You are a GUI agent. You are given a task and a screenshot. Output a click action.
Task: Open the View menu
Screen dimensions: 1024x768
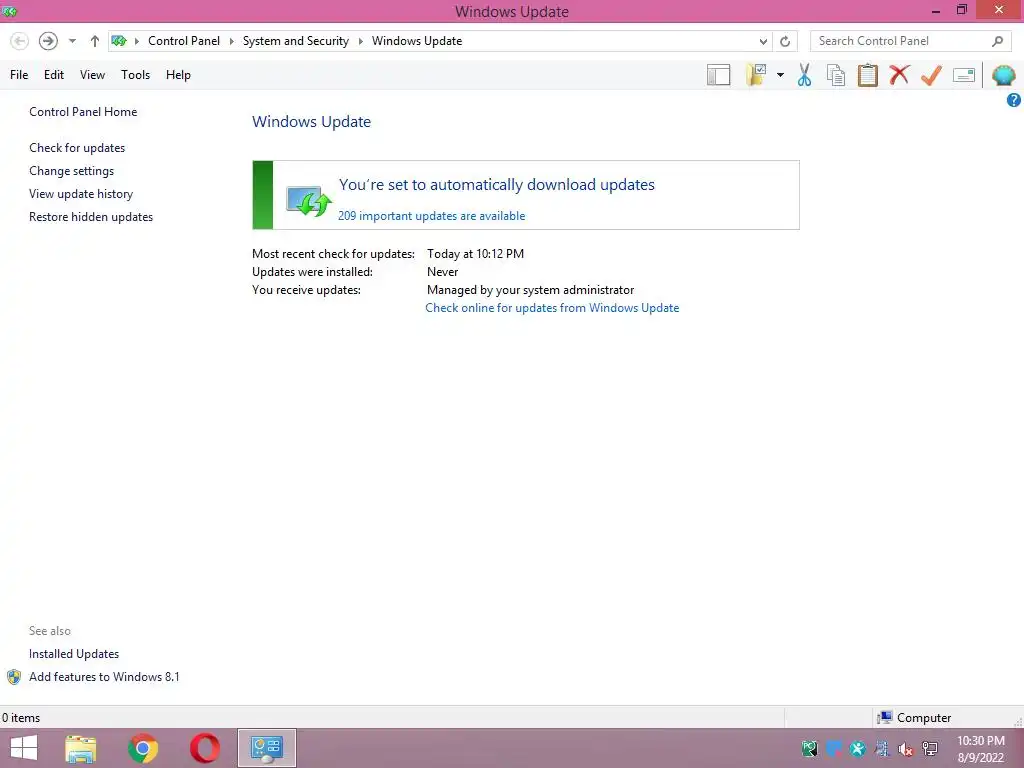click(x=92, y=74)
